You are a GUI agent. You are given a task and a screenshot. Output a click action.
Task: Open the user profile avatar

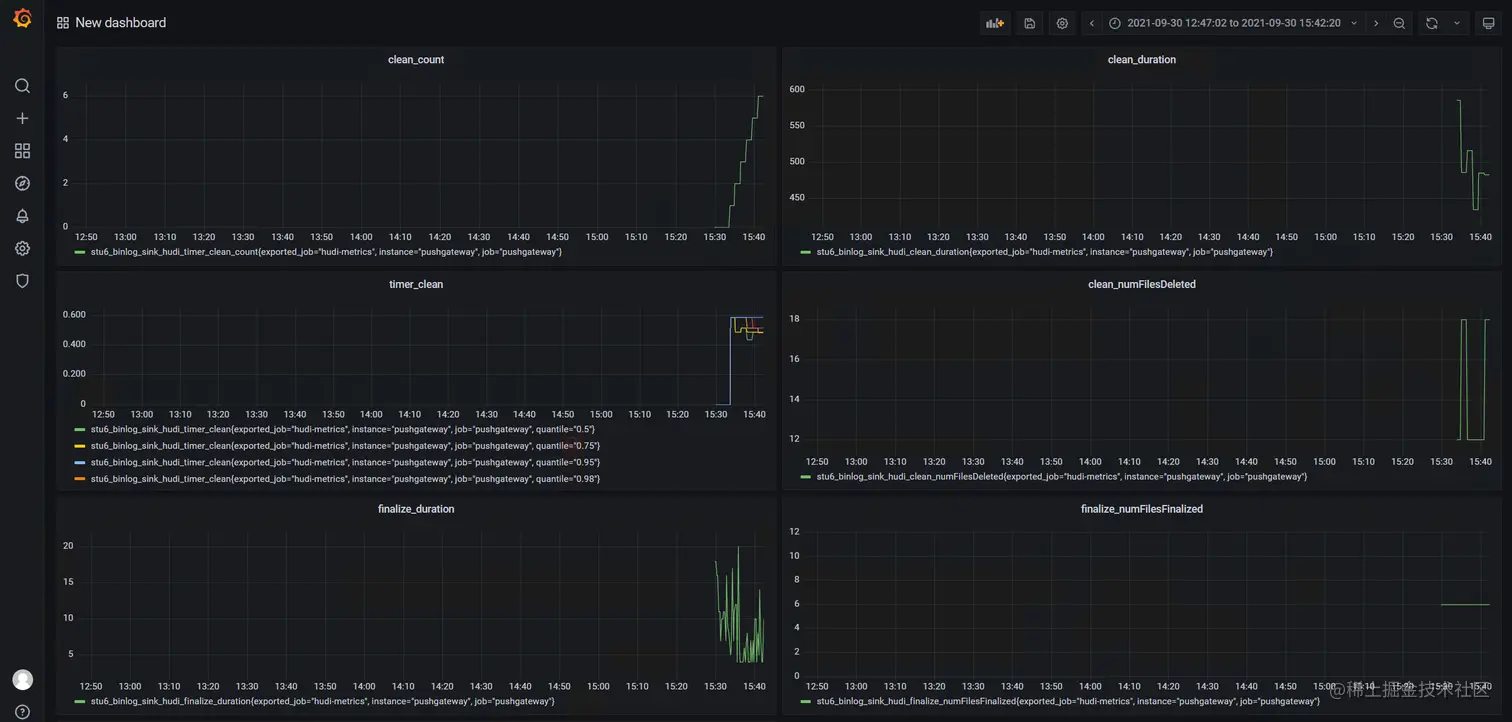click(x=22, y=680)
